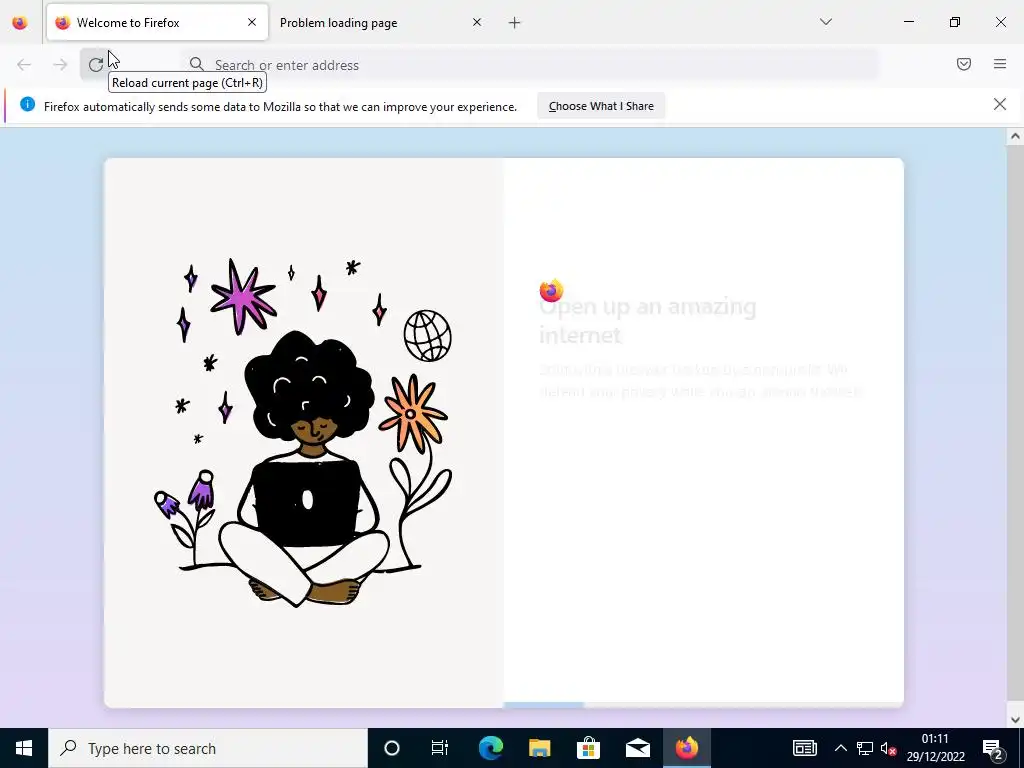
Task: Open the Mail app from the taskbar
Action: click(x=637, y=748)
